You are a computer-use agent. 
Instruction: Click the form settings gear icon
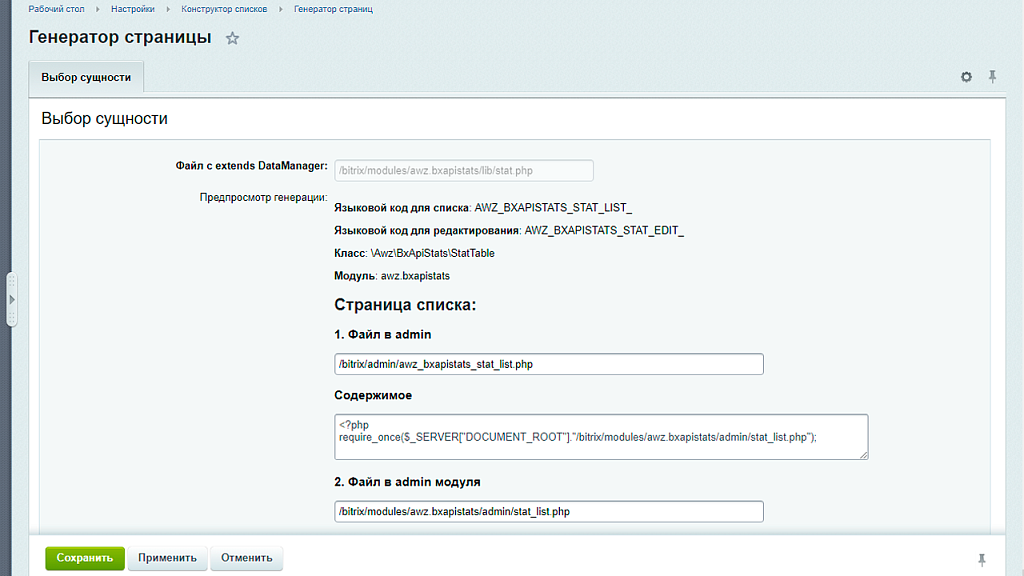966,76
